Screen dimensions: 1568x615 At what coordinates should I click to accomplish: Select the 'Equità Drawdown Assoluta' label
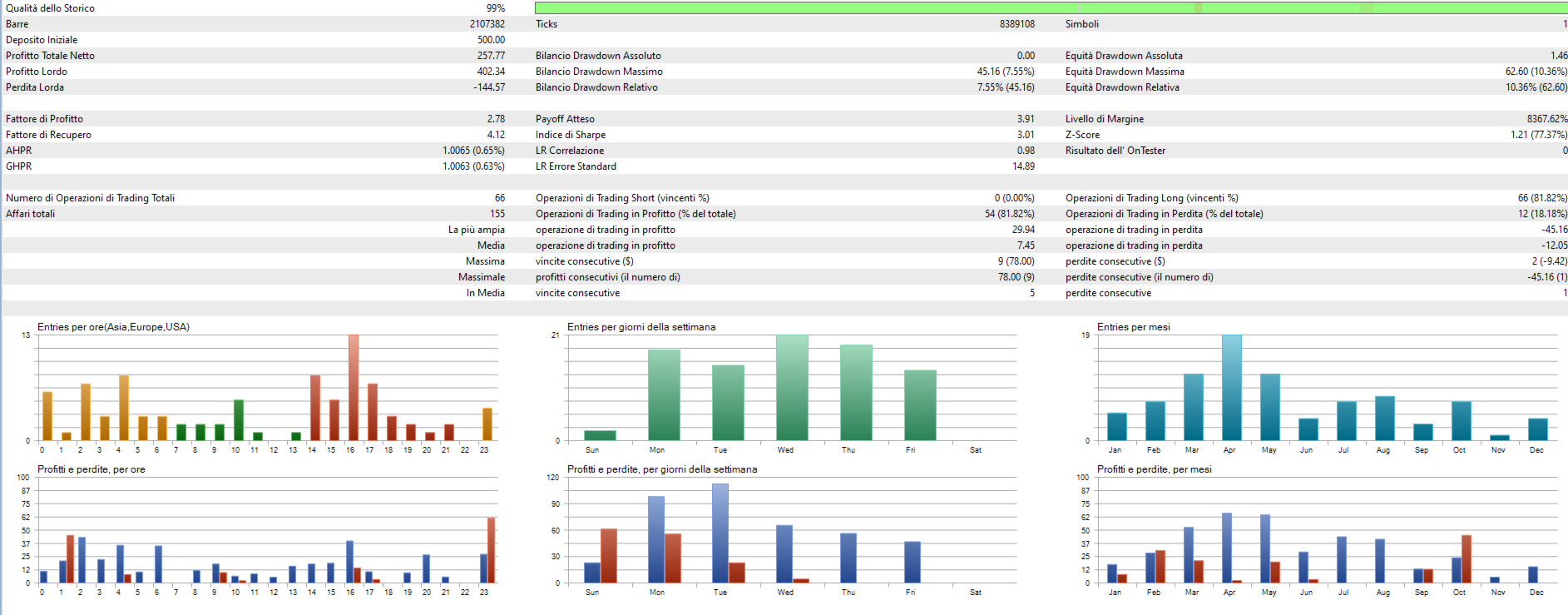(1124, 56)
